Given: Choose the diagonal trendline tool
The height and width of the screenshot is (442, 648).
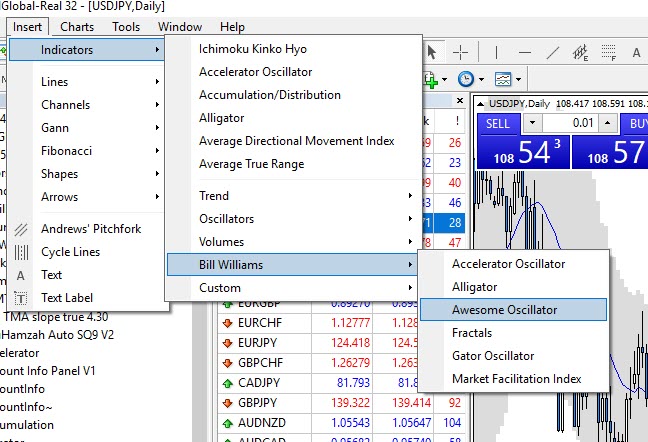Looking at the screenshot, I should point(553,52).
